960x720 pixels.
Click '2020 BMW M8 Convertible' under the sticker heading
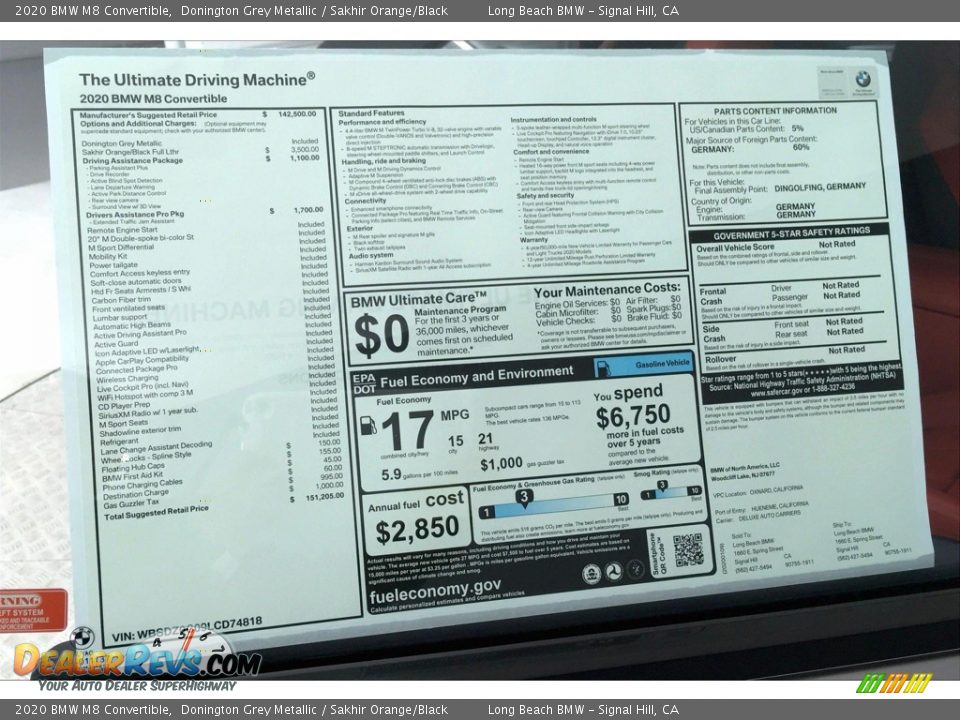(x=153, y=99)
